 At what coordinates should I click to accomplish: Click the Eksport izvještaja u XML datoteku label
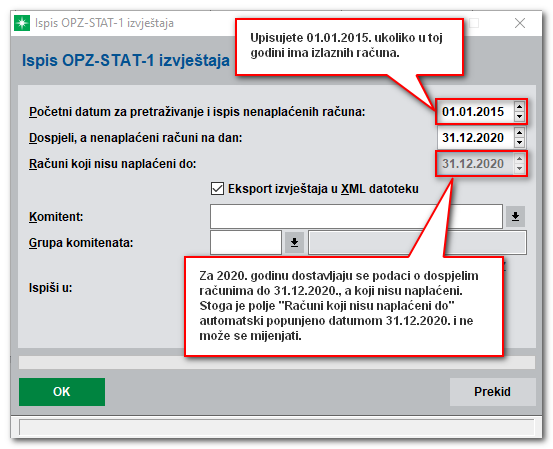pyautogui.click(x=323, y=189)
